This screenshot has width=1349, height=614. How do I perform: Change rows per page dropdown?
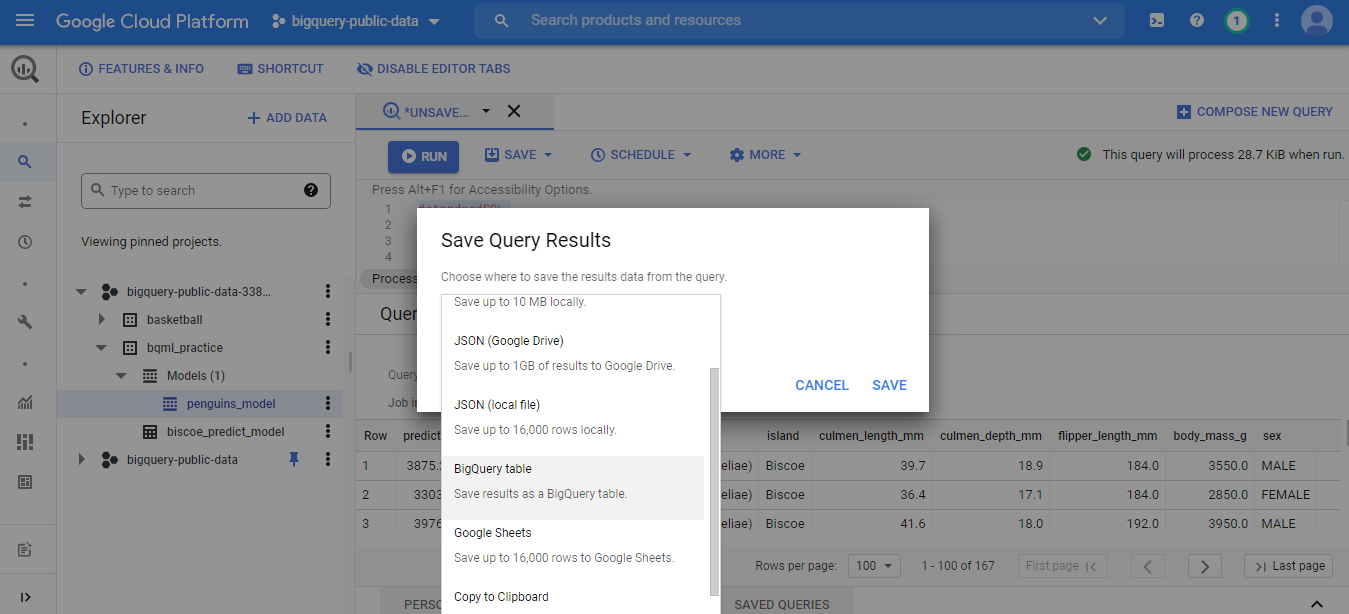coord(874,566)
